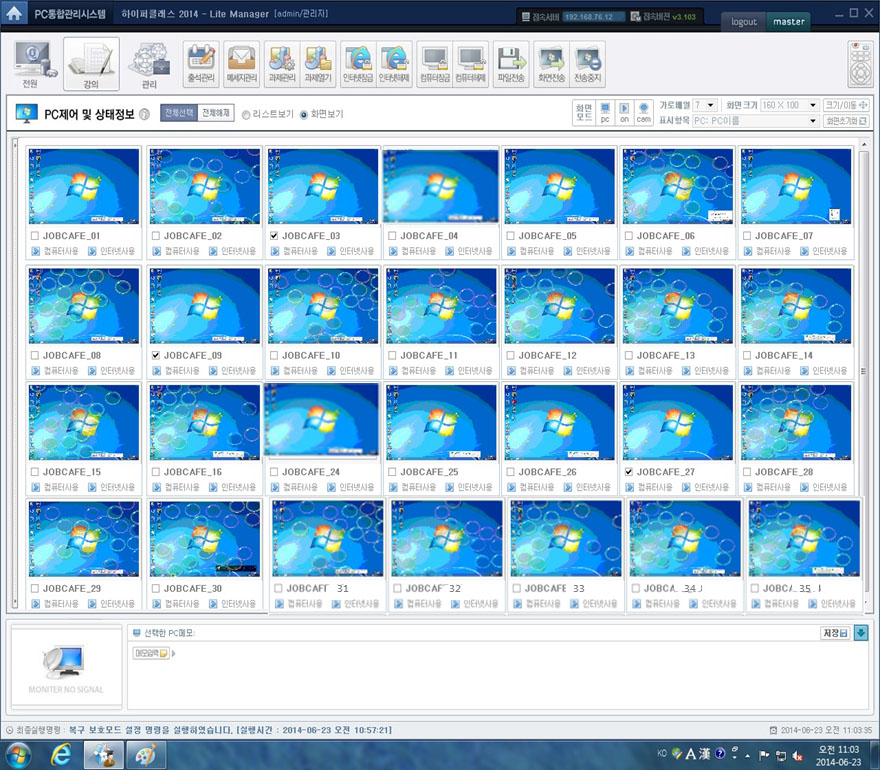Click the 컴퓨터사용 icon under JOBCAFE_12
880x770 pixels.
(x=511, y=370)
